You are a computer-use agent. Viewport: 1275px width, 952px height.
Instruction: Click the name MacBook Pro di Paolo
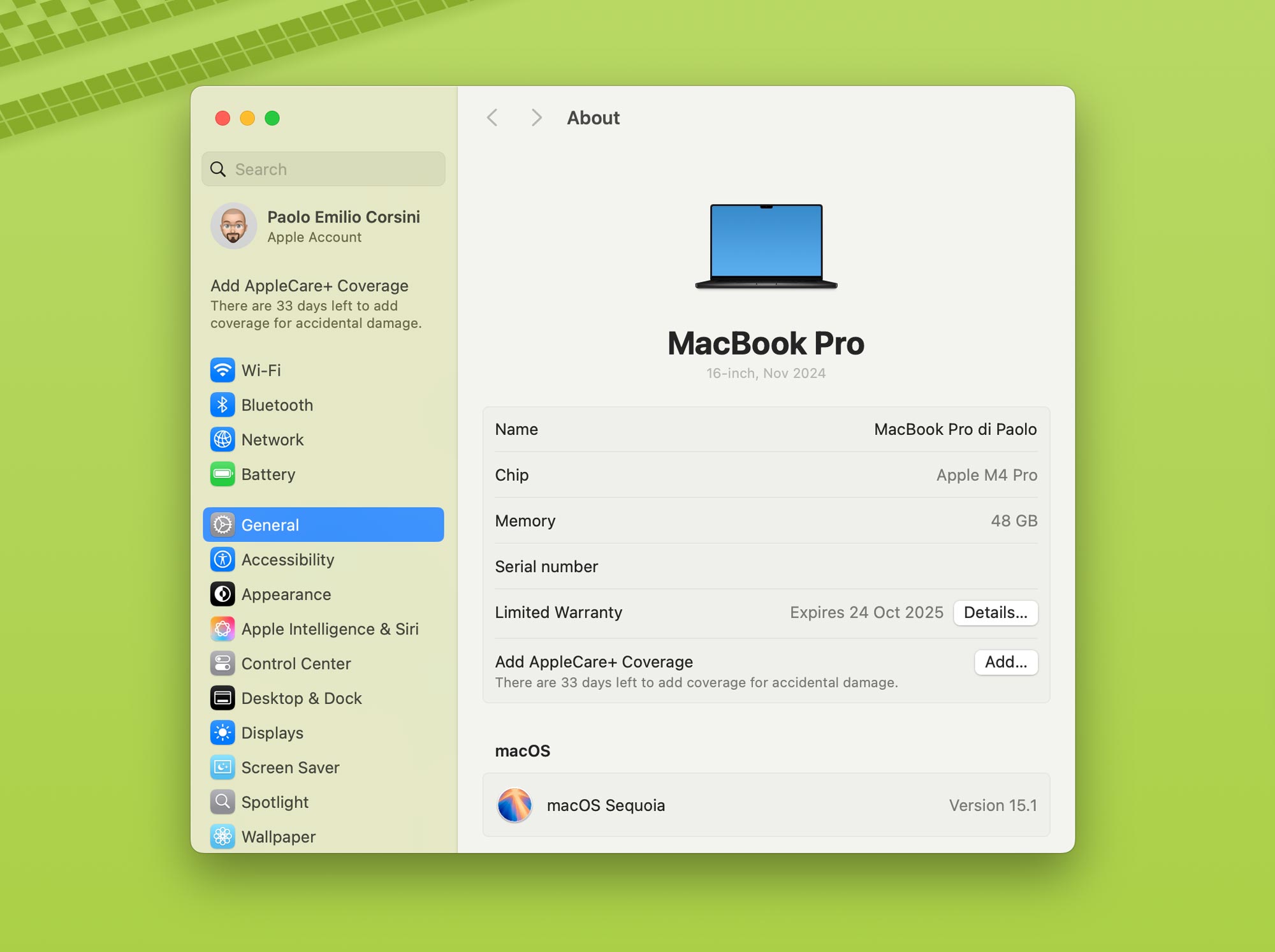click(x=955, y=429)
